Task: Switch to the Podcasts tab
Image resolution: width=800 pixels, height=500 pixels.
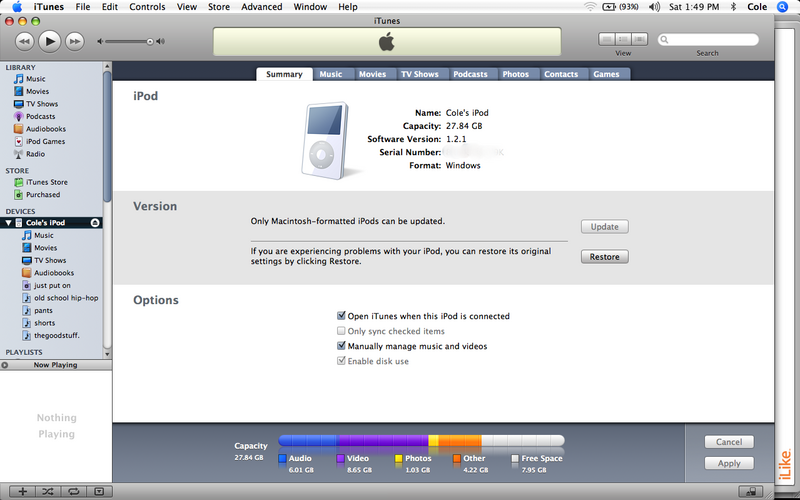Action: (470, 74)
